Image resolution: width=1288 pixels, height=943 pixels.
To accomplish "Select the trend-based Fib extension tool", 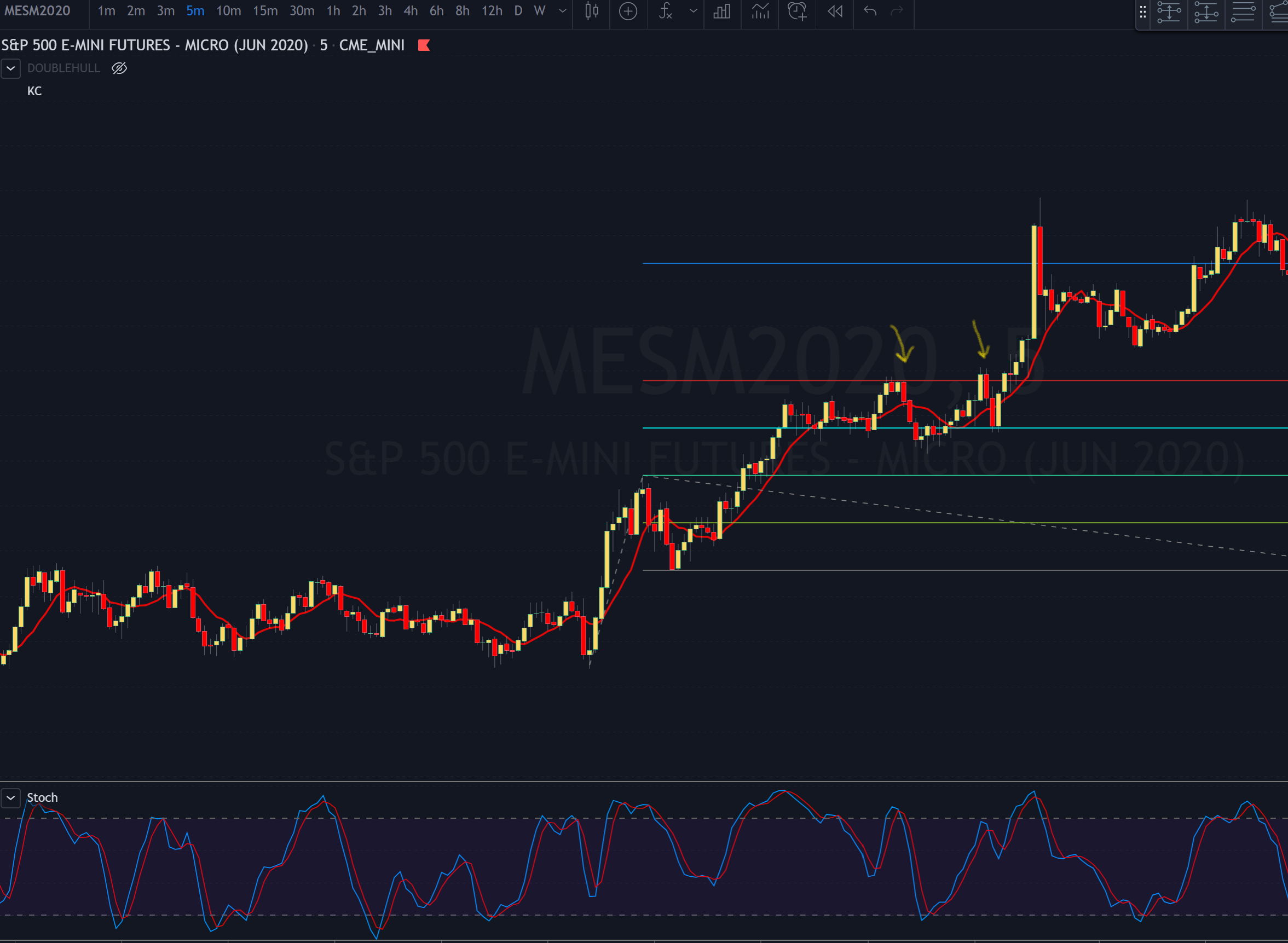I will coord(1279,13).
